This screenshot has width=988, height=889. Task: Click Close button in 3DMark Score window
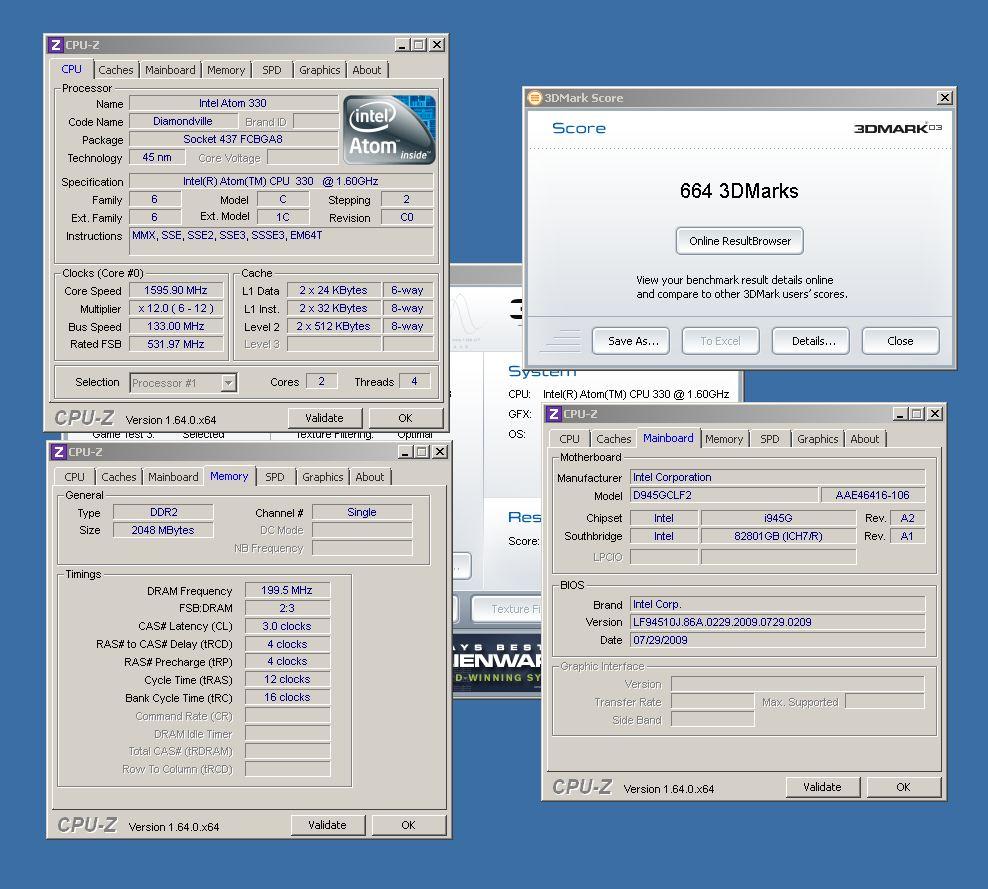click(x=900, y=341)
